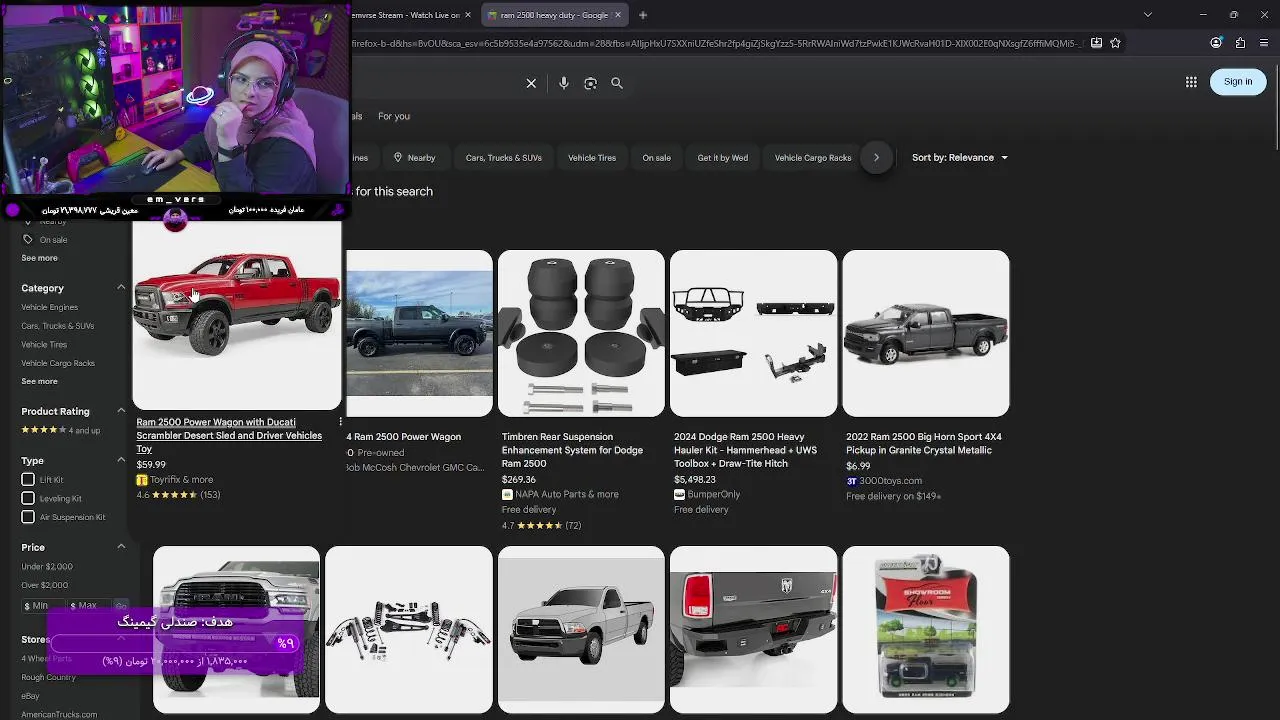Click the Nearby location pin chip icon

[x=397, y=157]
